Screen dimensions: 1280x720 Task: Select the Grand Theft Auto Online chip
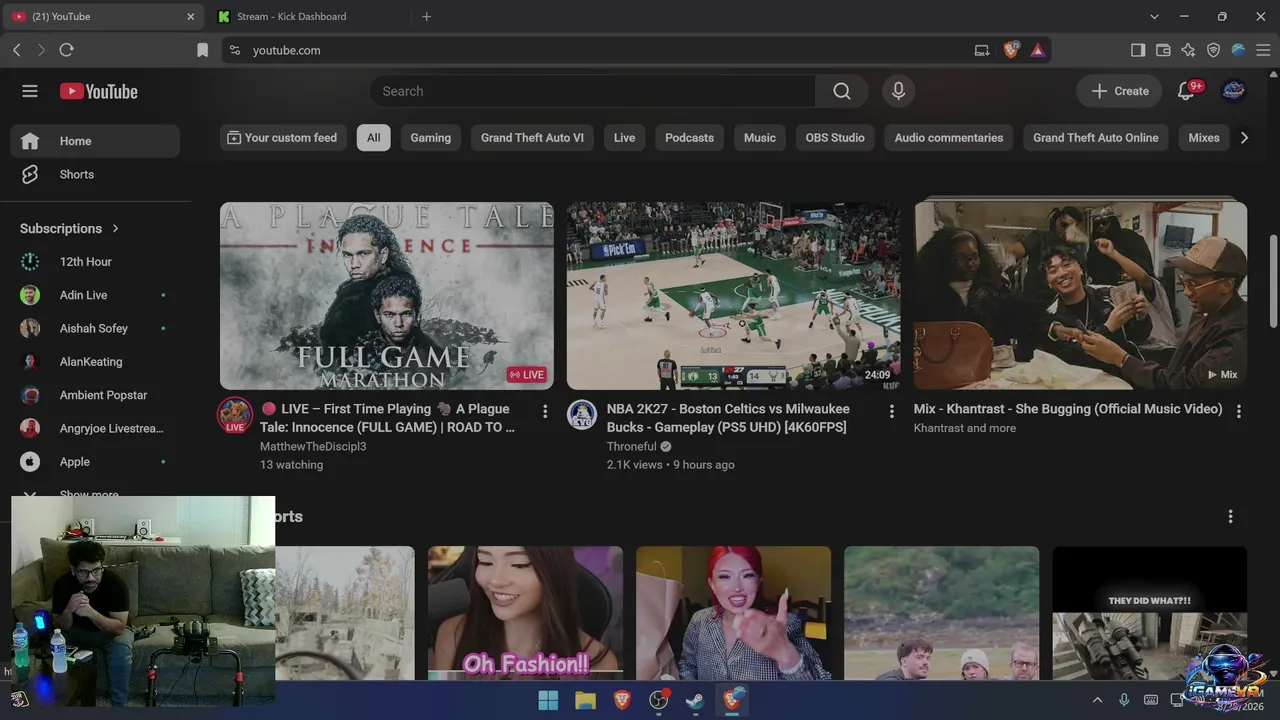[1096, 138]
